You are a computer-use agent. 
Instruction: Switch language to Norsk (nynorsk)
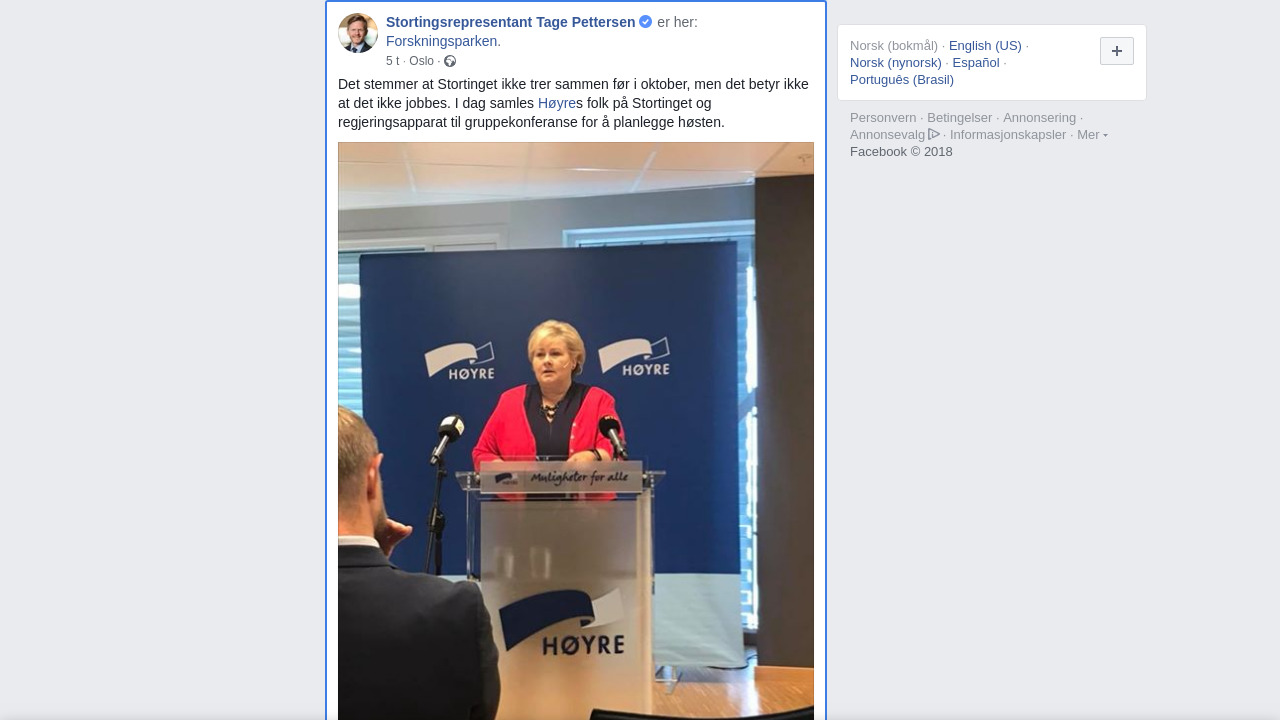coord(896,63)
